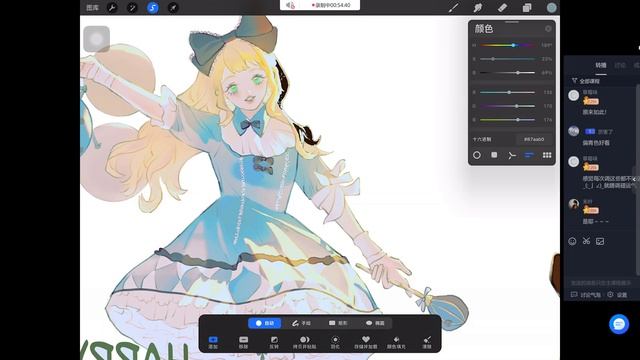Choose 矩形 rectangle selection mode

click(x=338, y=323)
